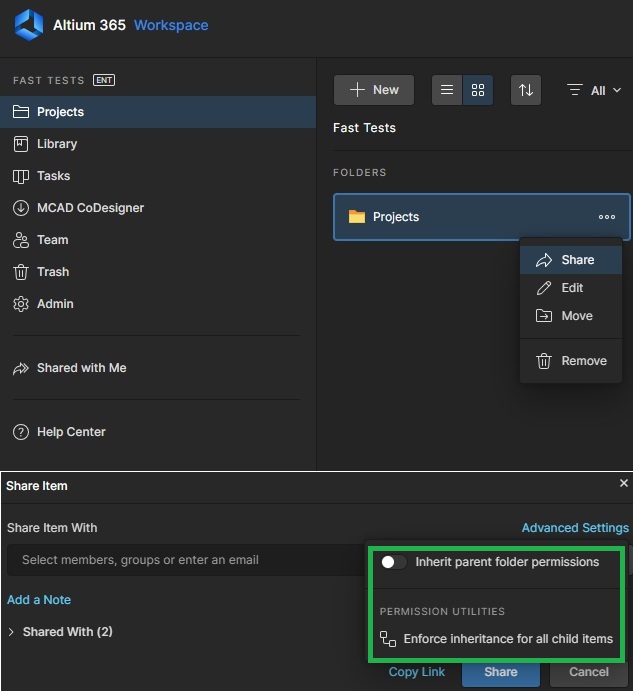
Task: Click the Cancel button
Action: (588, 672)
